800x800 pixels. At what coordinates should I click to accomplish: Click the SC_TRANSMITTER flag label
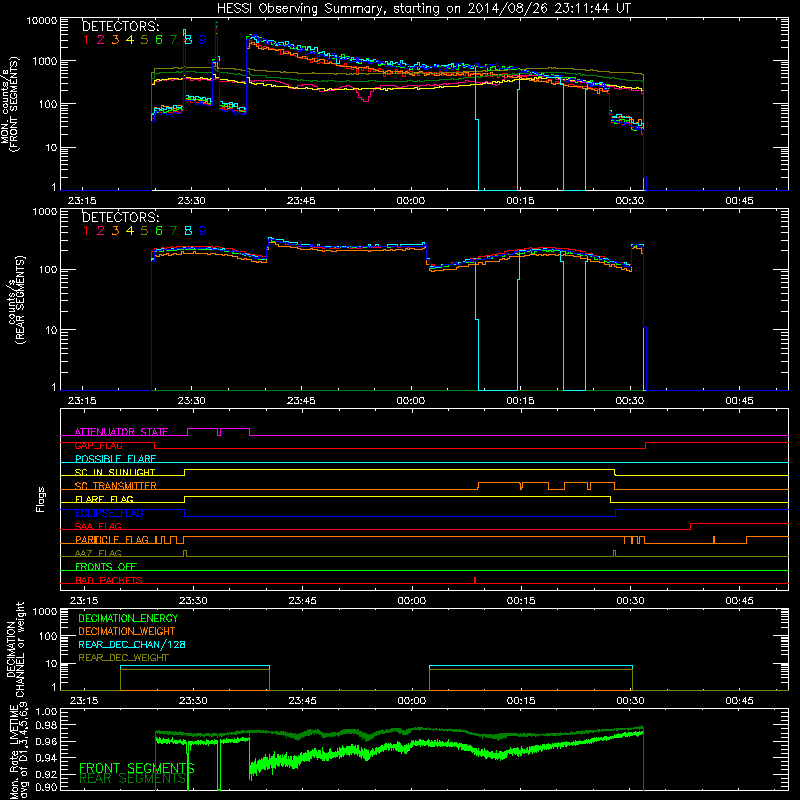pyautogui.click(x=116, y=485)
